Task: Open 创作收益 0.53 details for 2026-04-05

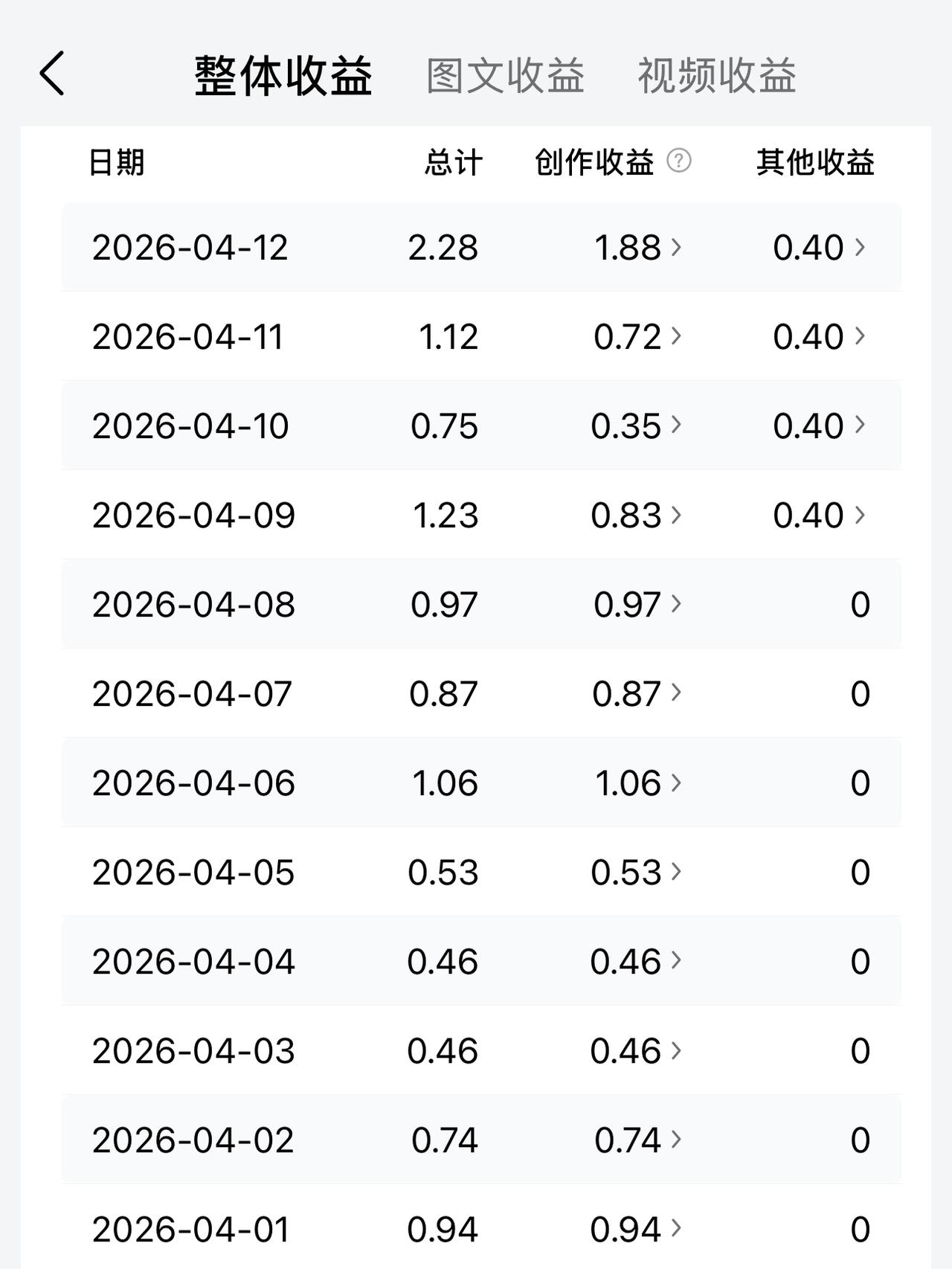Action: coord(638,872)
